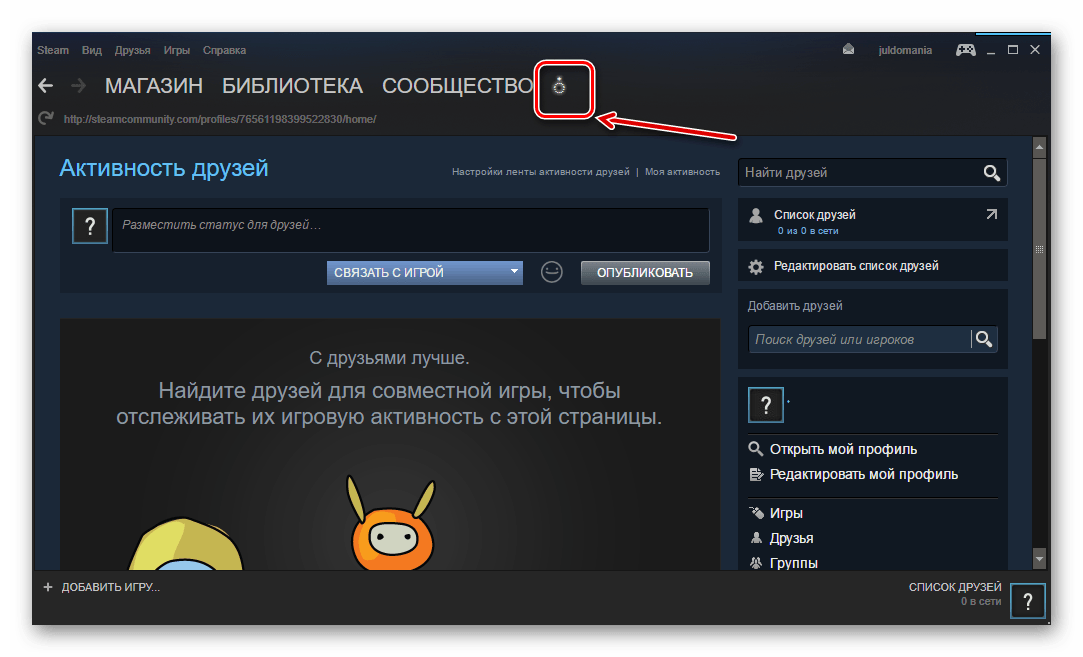This screenshot has height=657, width=1083.
Task: Expand the СВЯЗАТЬ С ИГРОЙ dropdown
Action: coord(425,272)
